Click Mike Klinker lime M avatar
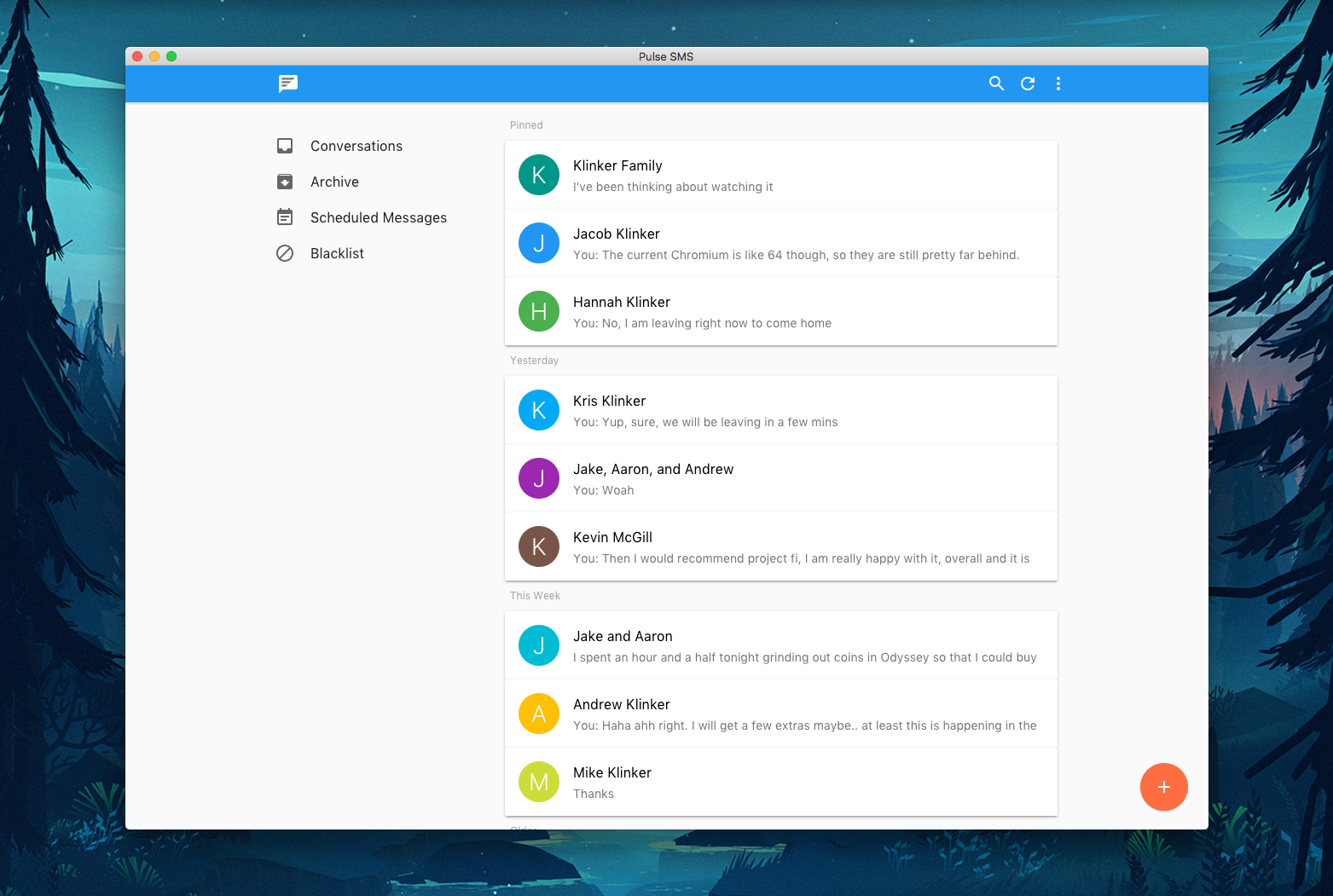 click(x=539, y=782)
